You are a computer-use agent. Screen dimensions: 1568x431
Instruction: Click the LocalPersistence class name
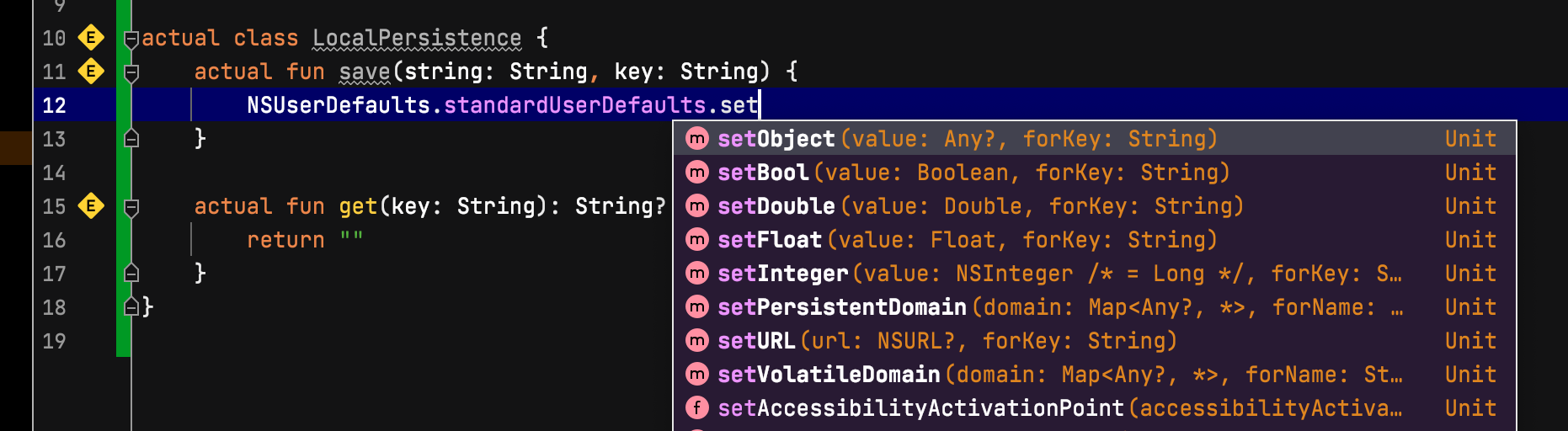coord(417,38)
